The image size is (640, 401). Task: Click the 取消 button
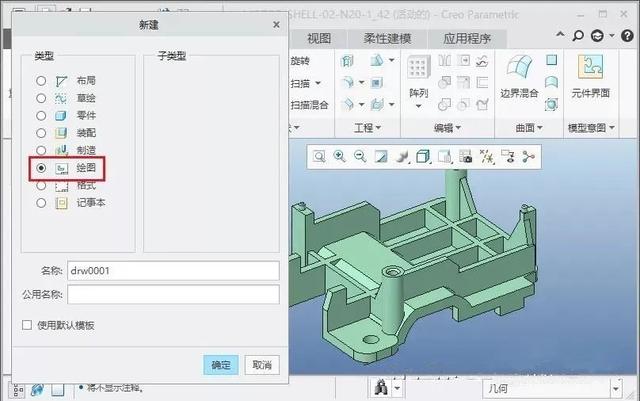[262, 365]
